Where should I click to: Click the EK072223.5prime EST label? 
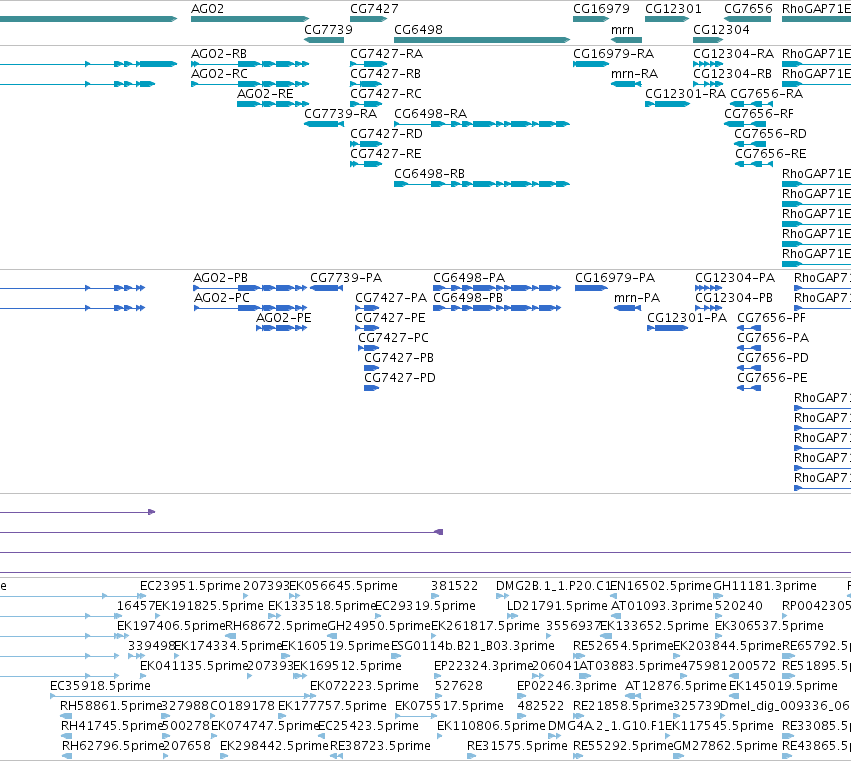pos(364,686)
